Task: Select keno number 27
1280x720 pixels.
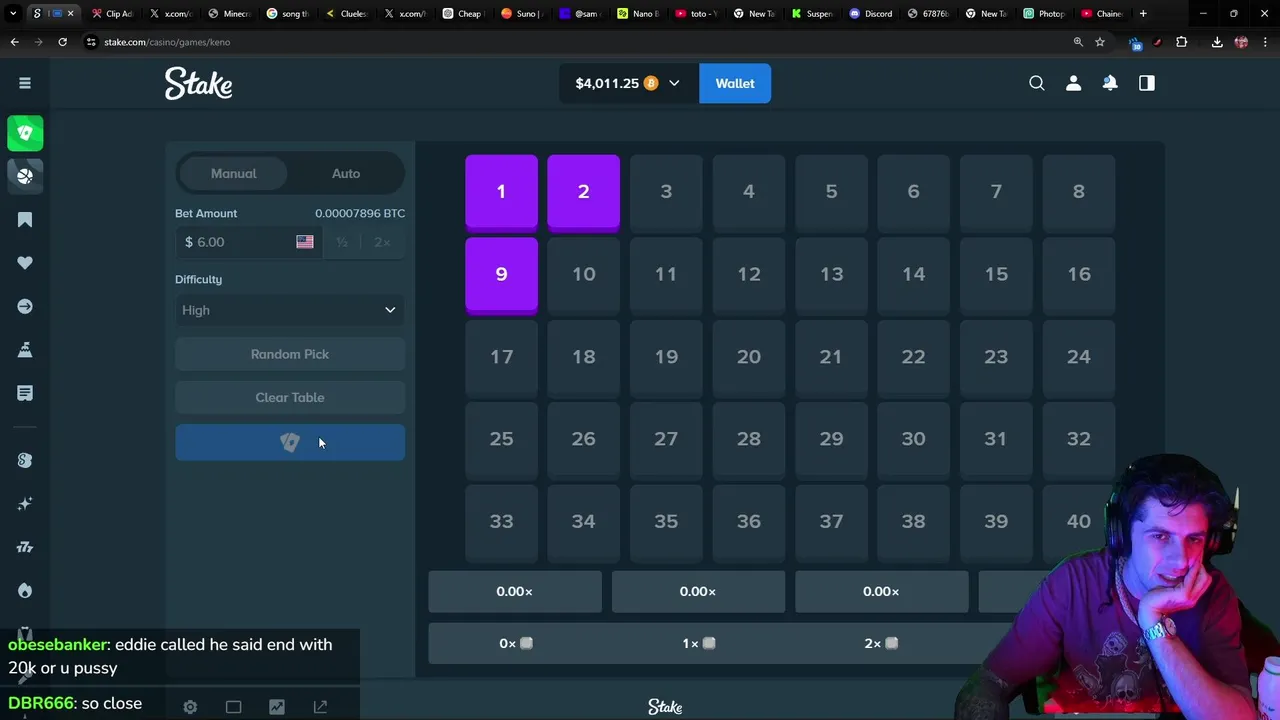Action: tap(666, 440)
